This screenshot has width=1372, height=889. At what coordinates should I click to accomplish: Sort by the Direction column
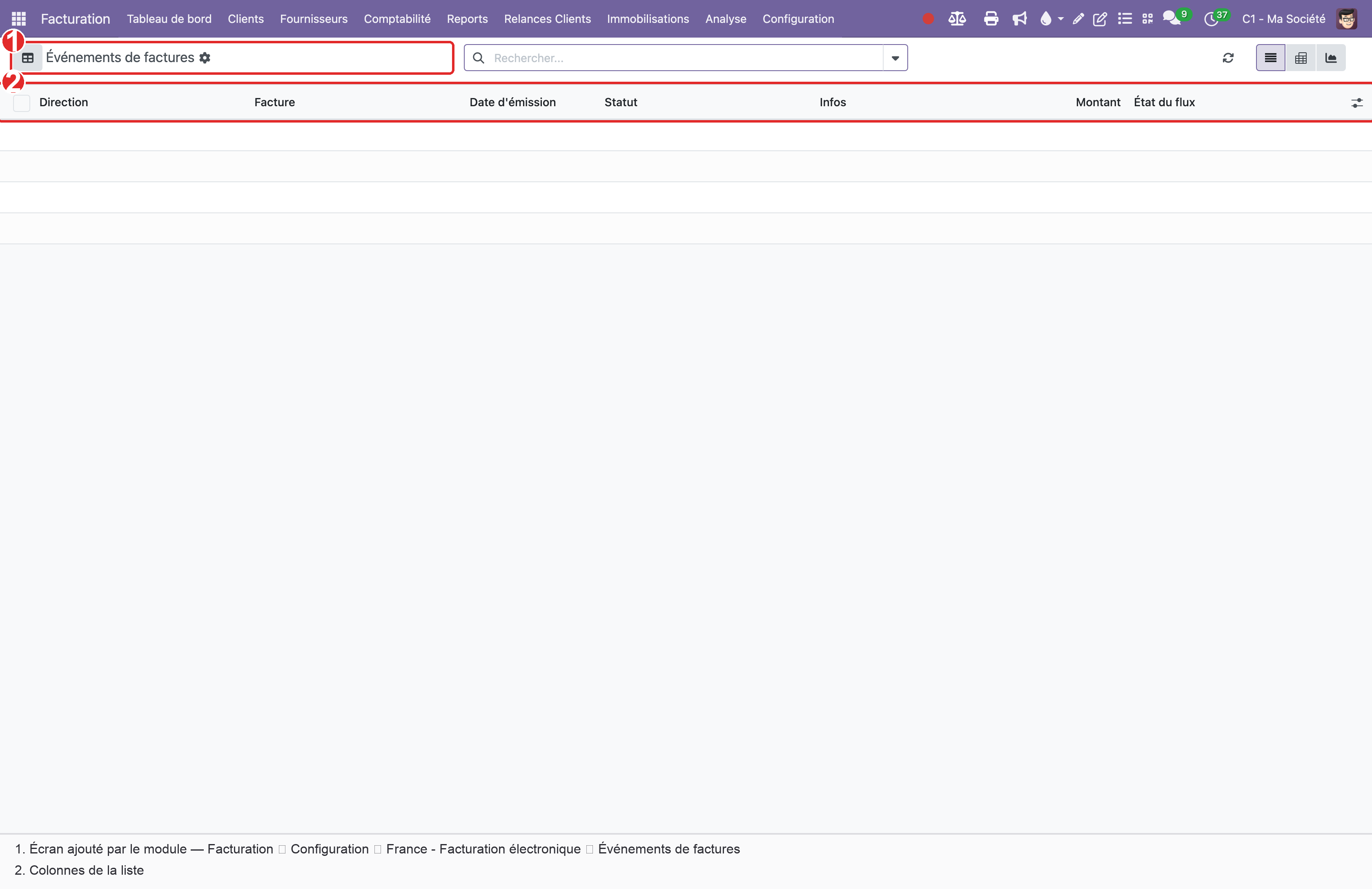pyautogui.click(x=63, y=103)
